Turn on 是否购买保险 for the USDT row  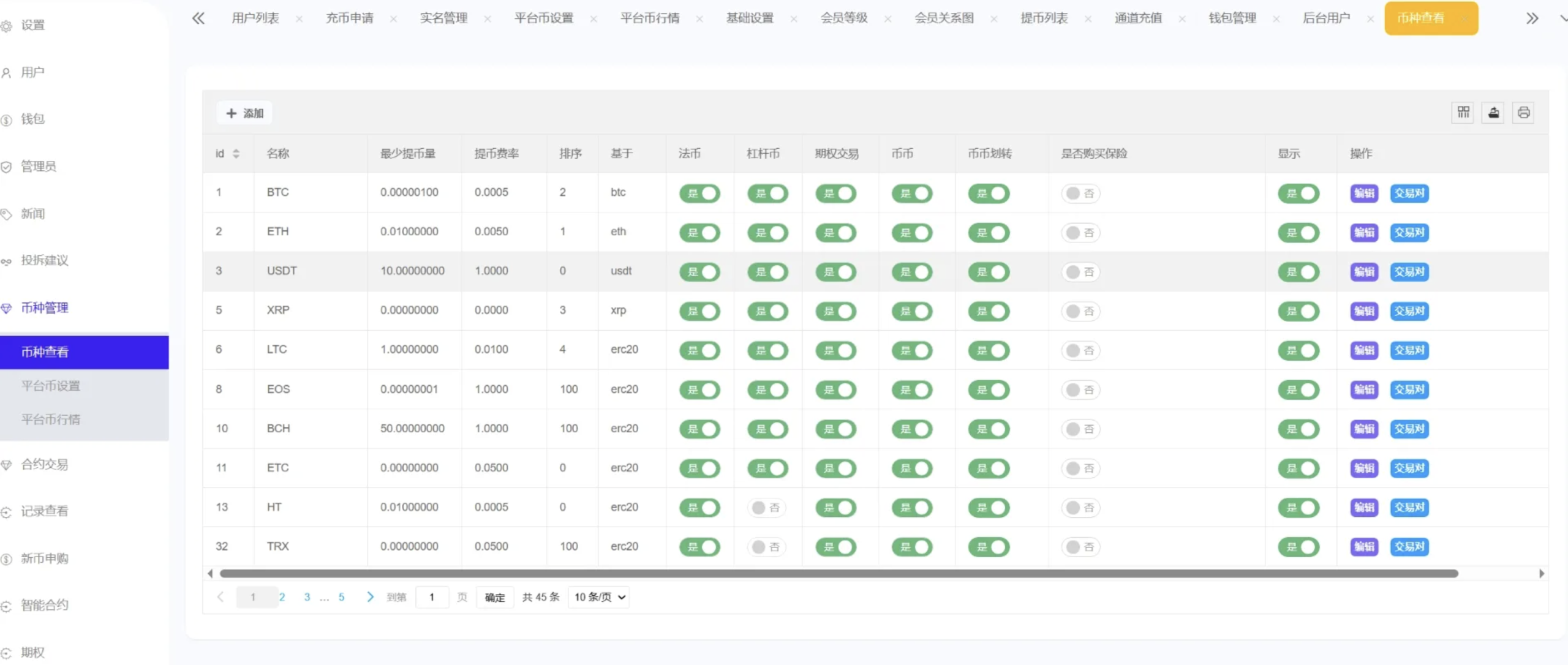click(1080, 272)
